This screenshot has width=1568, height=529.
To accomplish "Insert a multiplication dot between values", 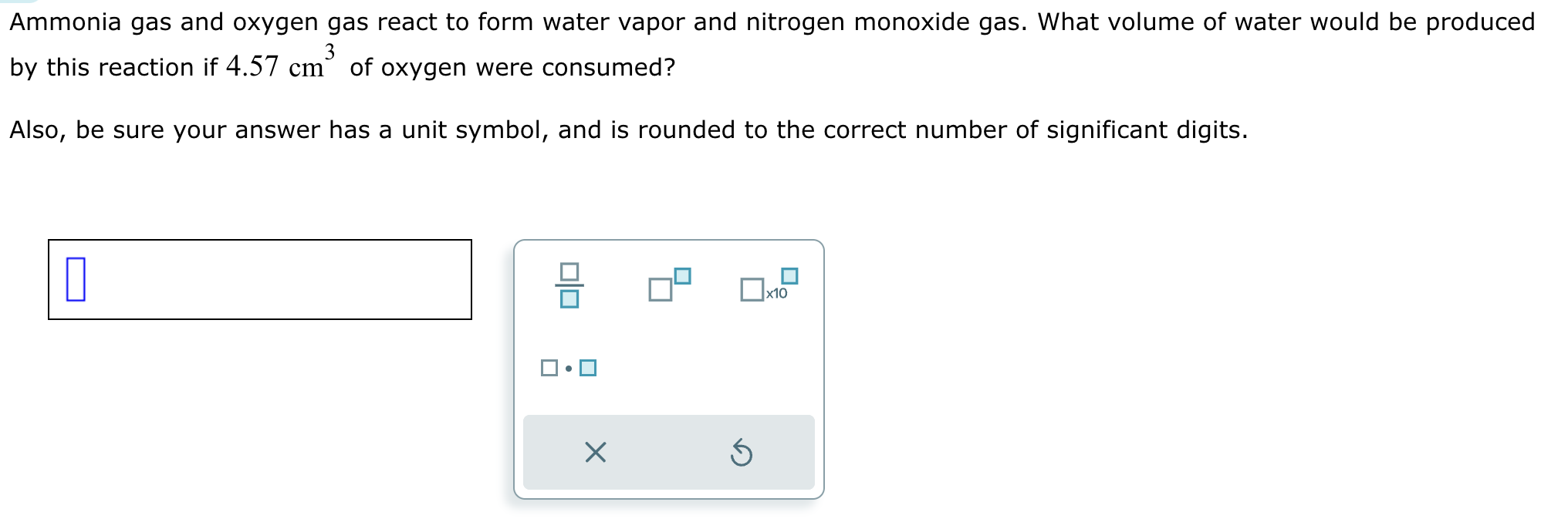I will (x=569, y=369).
